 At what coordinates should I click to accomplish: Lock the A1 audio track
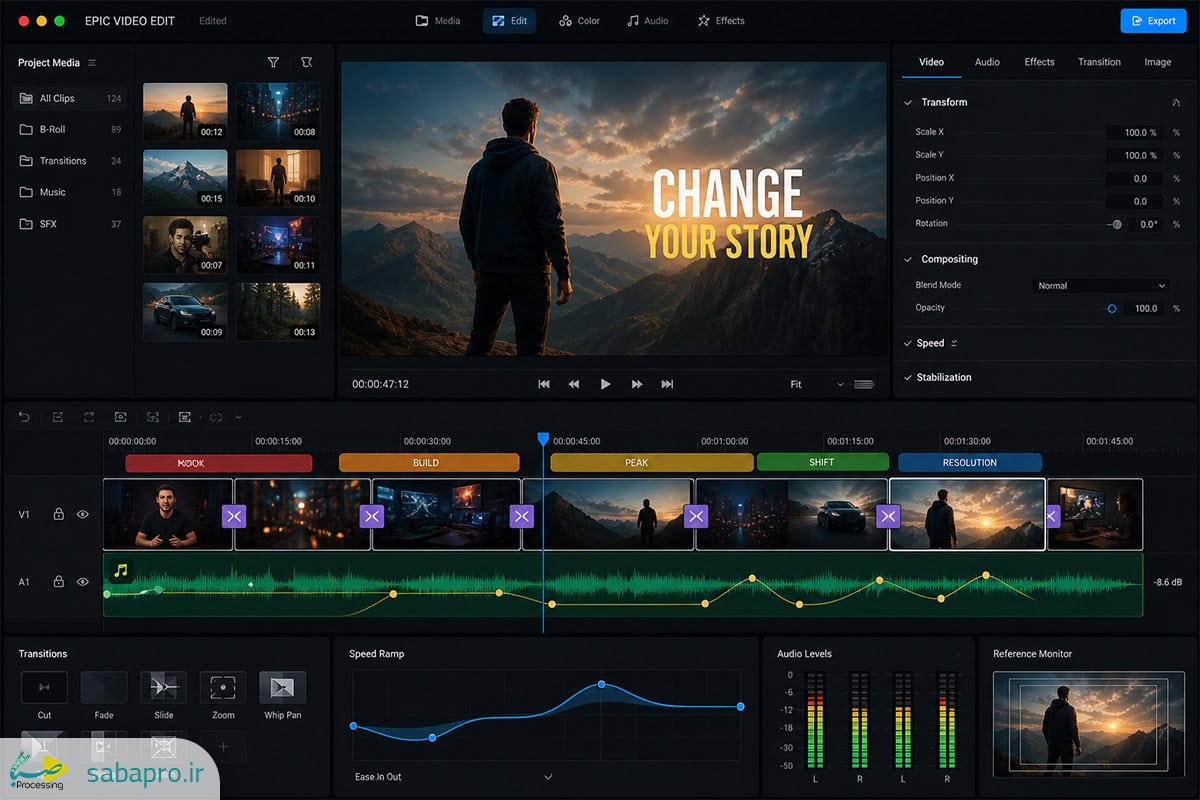(59, 581)
